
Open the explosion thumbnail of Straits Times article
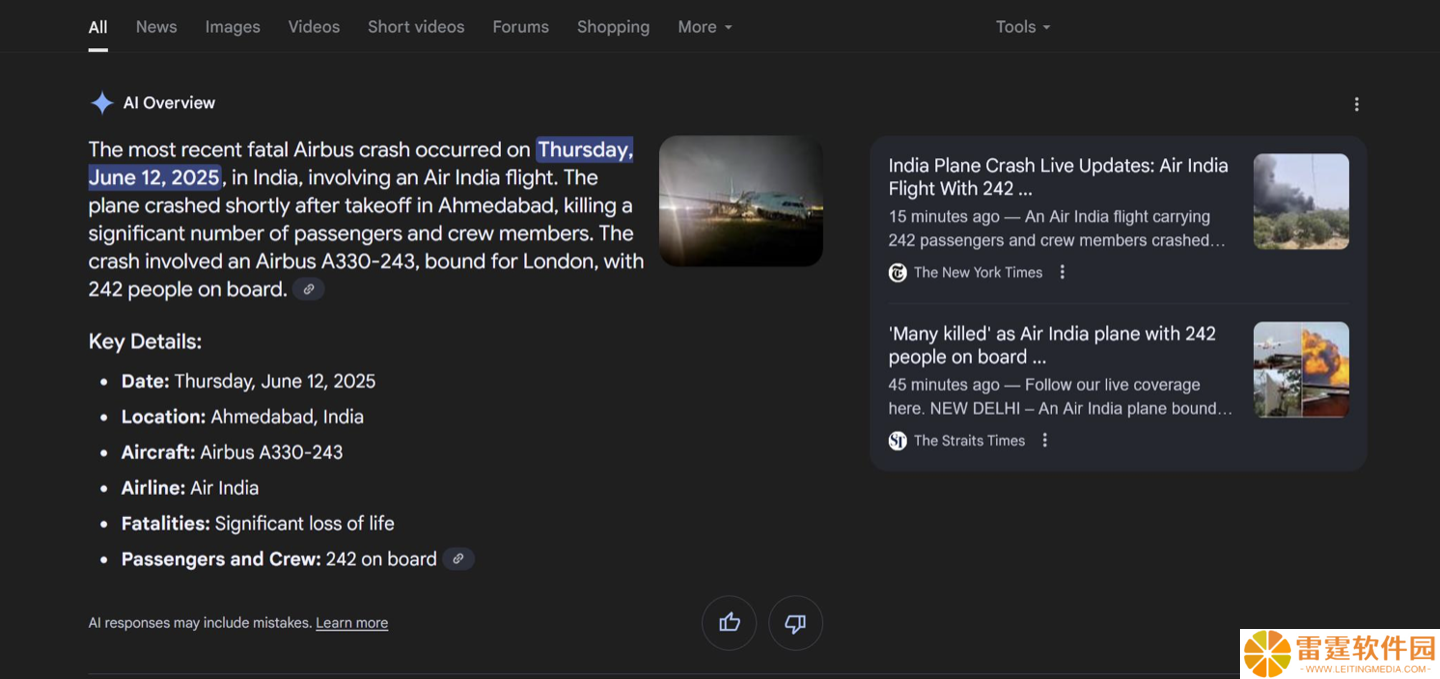[1301, 369]
